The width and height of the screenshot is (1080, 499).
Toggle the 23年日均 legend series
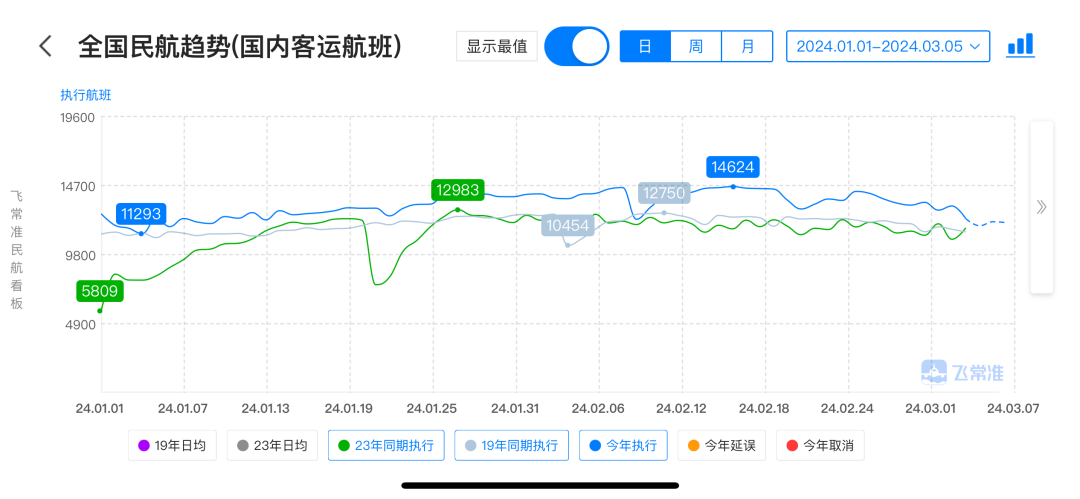click(272, 446)
